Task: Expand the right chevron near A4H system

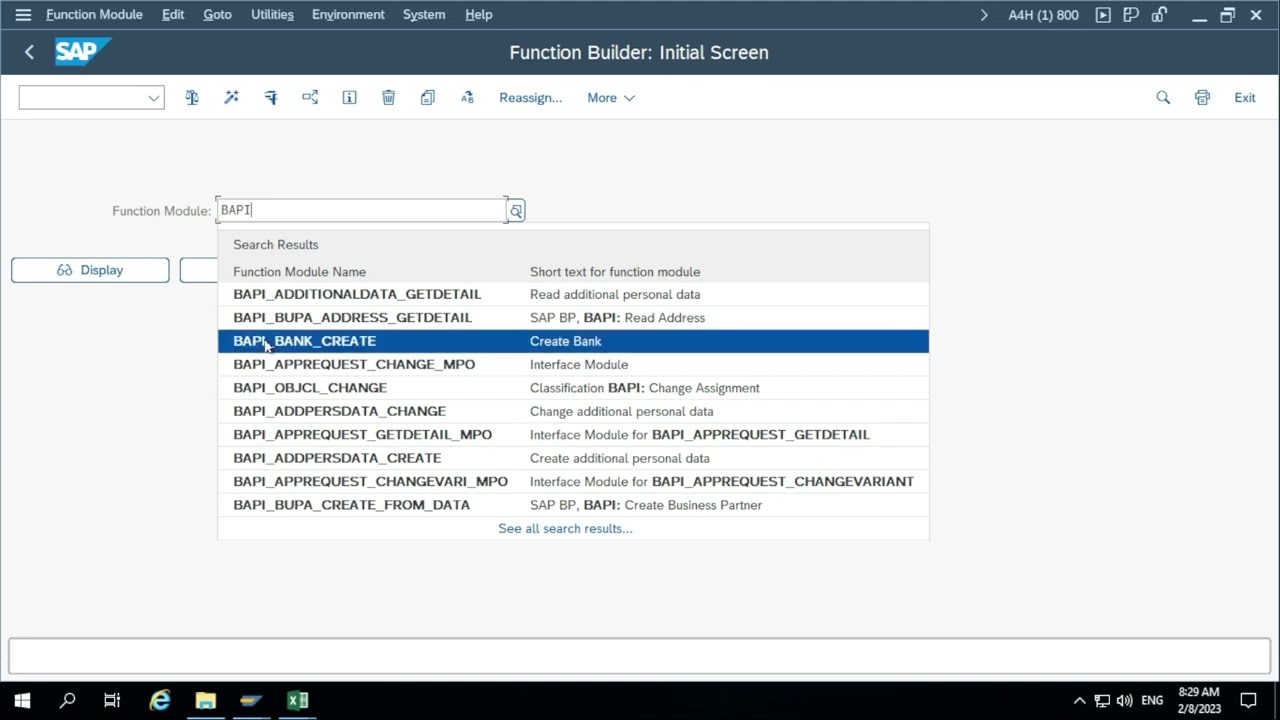Action: pos(984,15)
